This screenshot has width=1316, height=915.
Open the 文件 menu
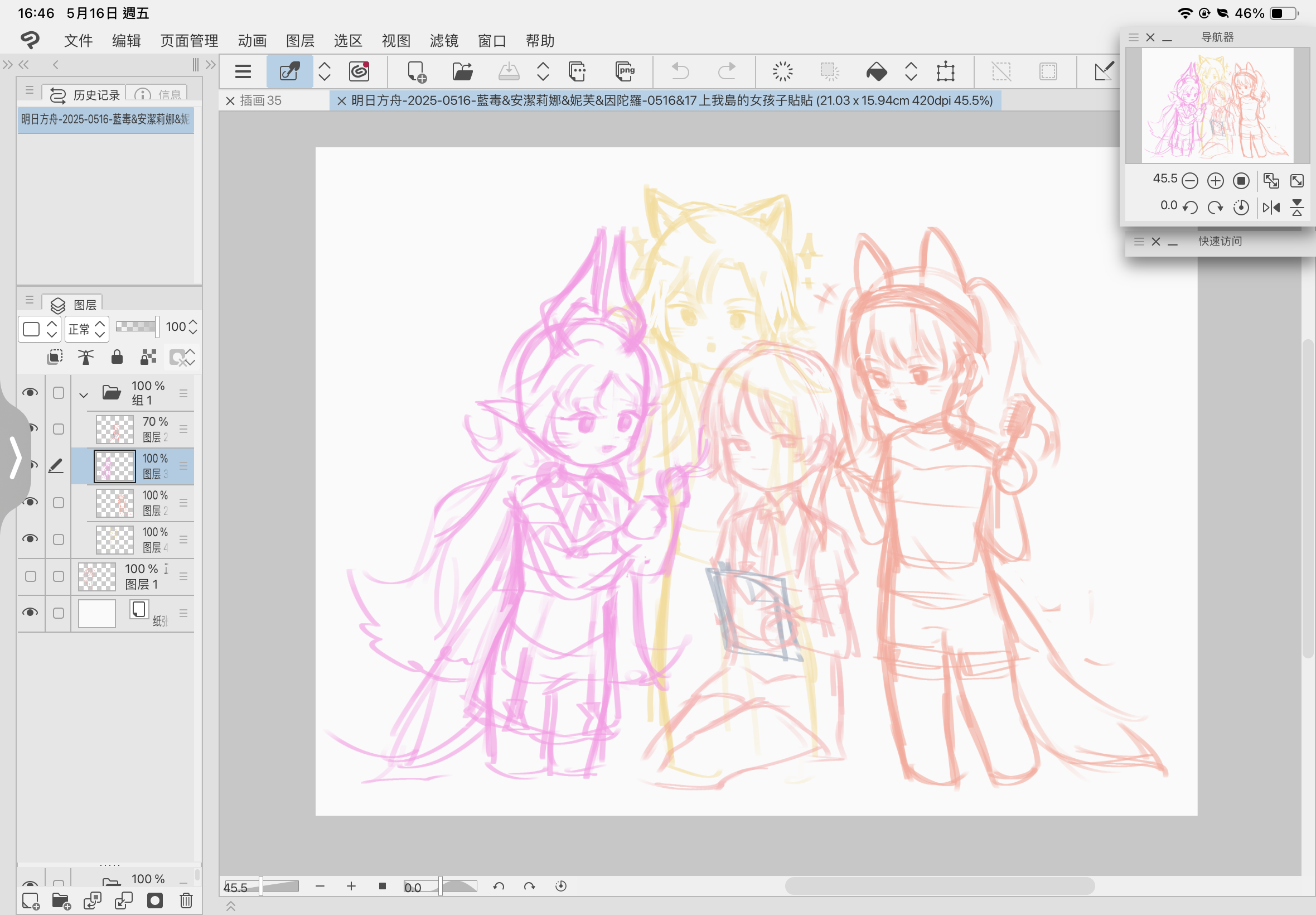[79, 41]
